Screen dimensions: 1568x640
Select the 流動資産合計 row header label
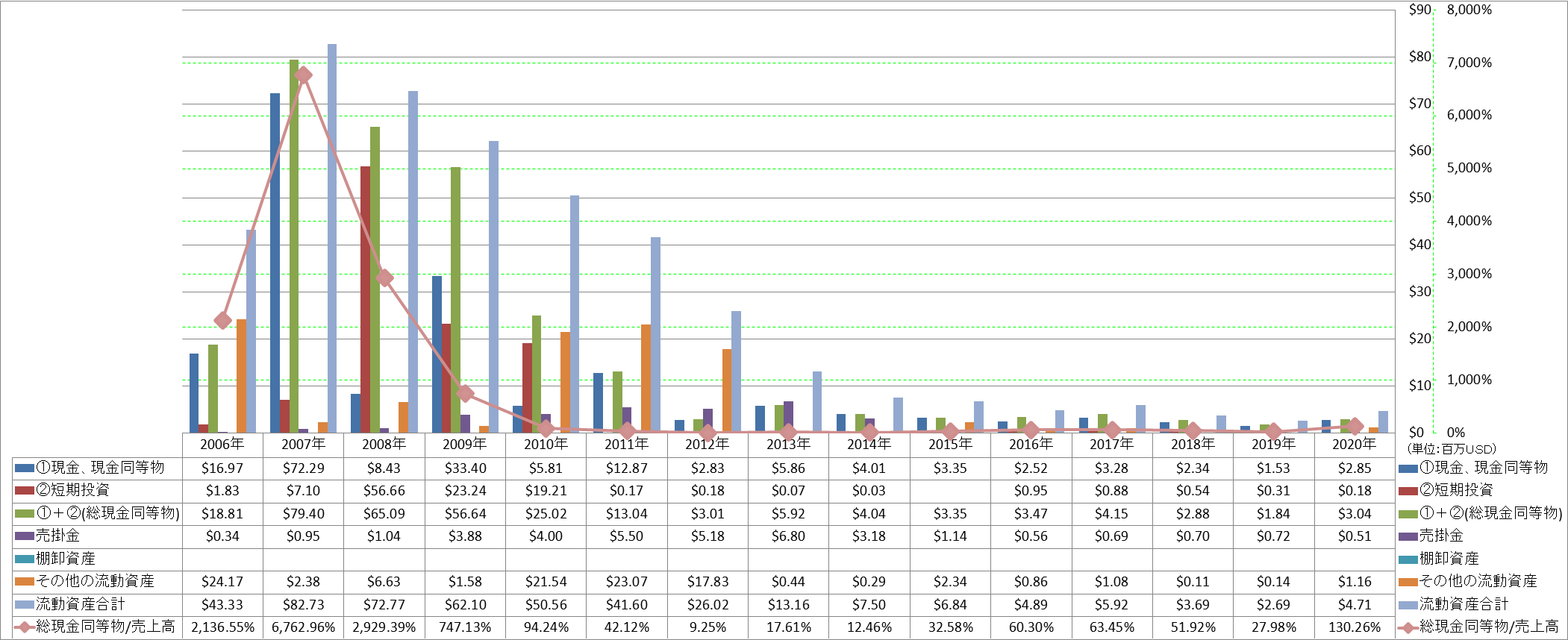pyautogui.click(x=81, y=604)
